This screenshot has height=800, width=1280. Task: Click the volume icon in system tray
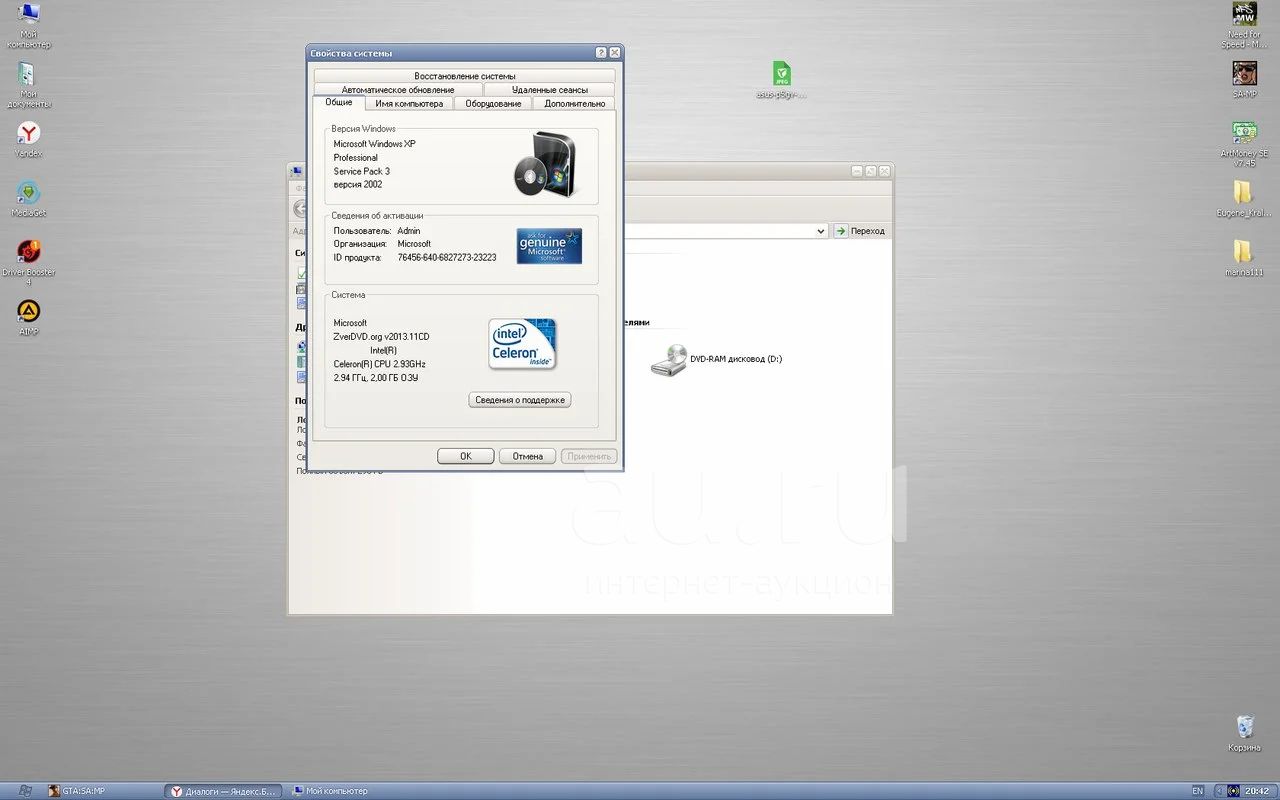(x=1233, y=791)
